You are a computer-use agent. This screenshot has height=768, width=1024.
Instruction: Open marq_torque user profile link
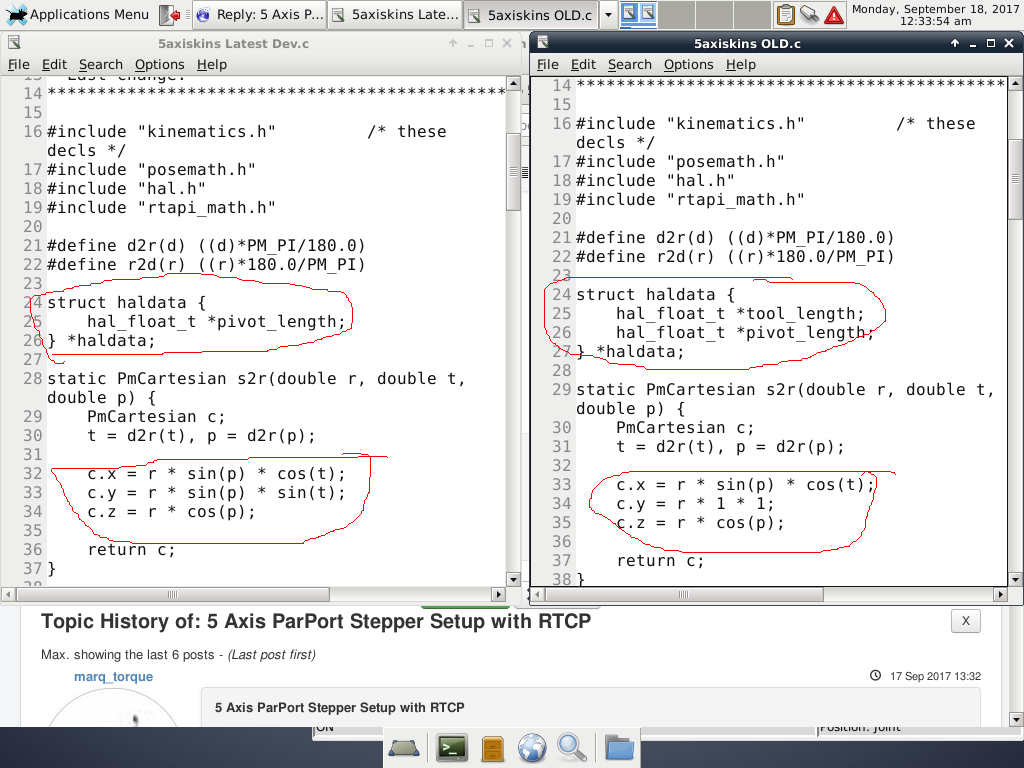(x=114, y=677)
